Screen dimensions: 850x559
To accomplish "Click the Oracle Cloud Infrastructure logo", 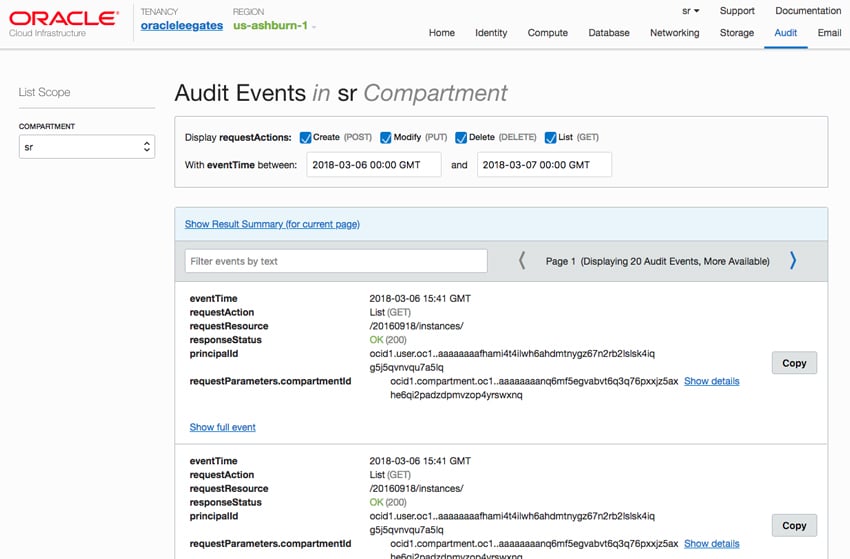I will pos(63,24).
